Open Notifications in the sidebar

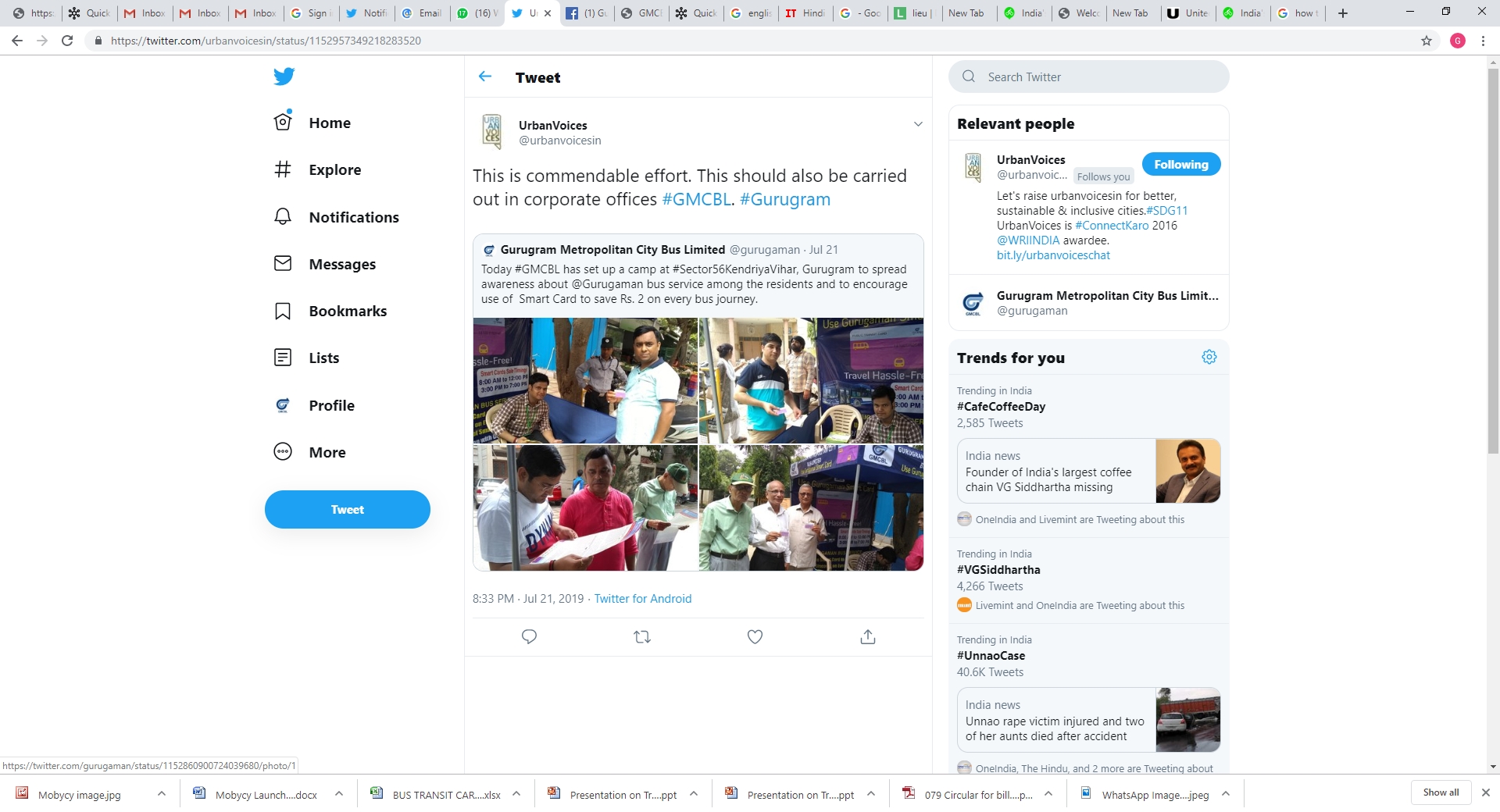pos(353,217)
